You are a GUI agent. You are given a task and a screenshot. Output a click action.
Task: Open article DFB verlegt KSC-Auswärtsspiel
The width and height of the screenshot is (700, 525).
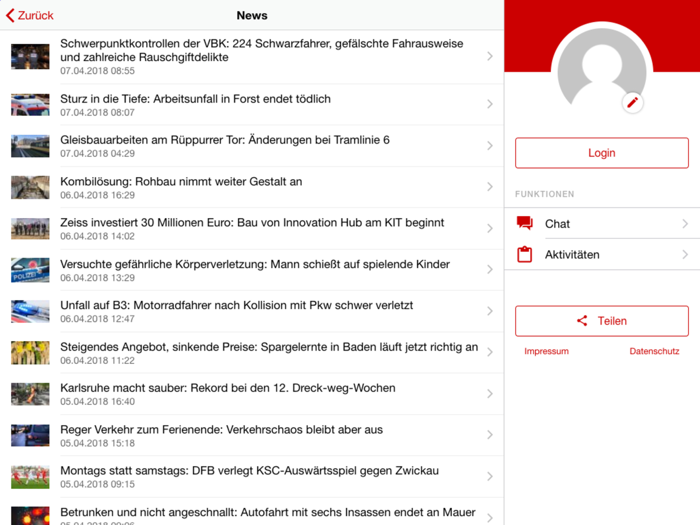[252, 477]
